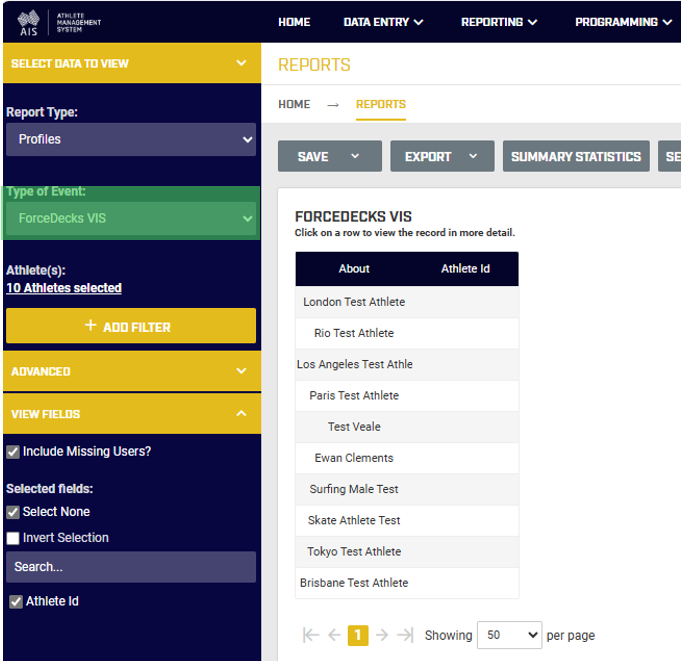Go to previous page arrow
Screen dimensions: 685x661
click(x=334, y=635)
